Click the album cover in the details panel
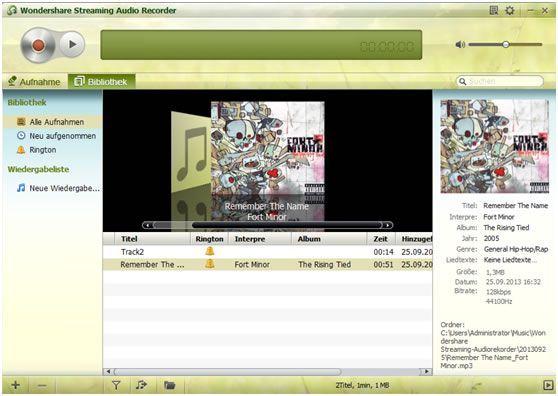558x396 pixels. pos(495,146)
